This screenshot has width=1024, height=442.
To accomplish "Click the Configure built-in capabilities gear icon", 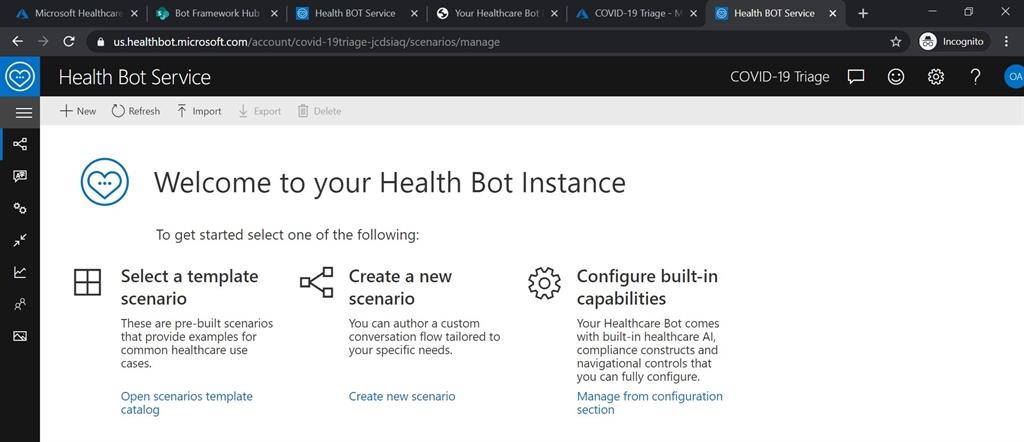I will tap(544, 283).
